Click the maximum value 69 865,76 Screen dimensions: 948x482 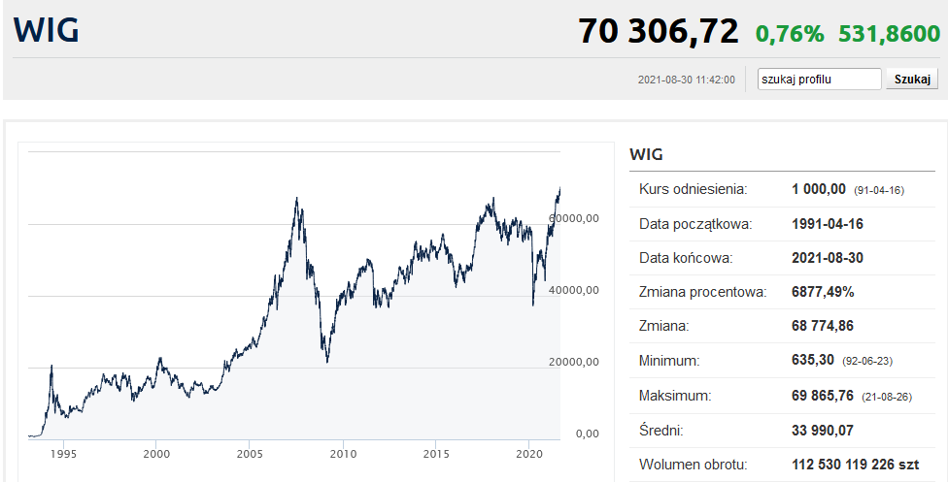point(822,396)
